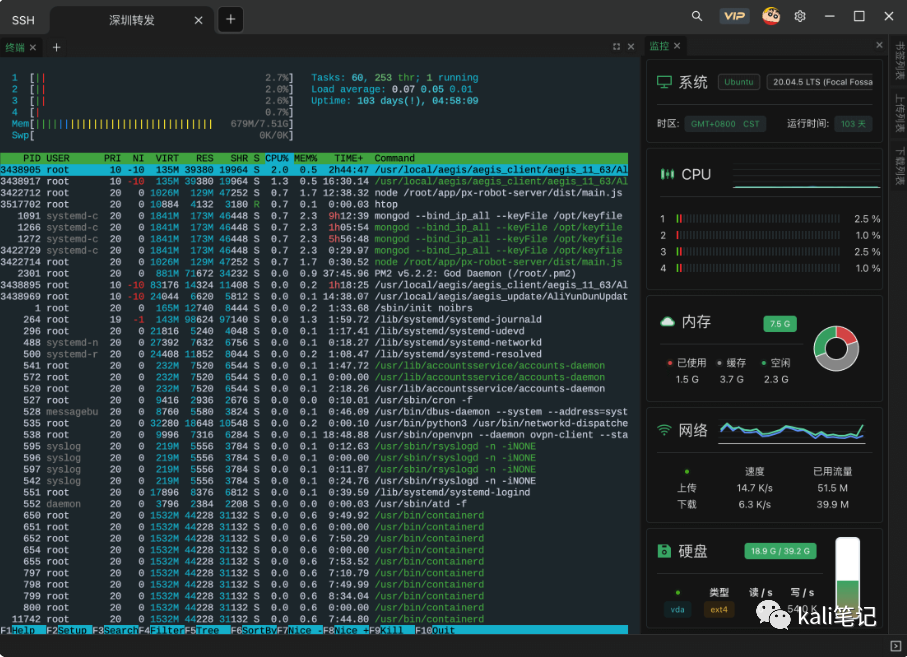
Task: Toggle fullscreen for the terminal pane
Action: tap(617, 46)
